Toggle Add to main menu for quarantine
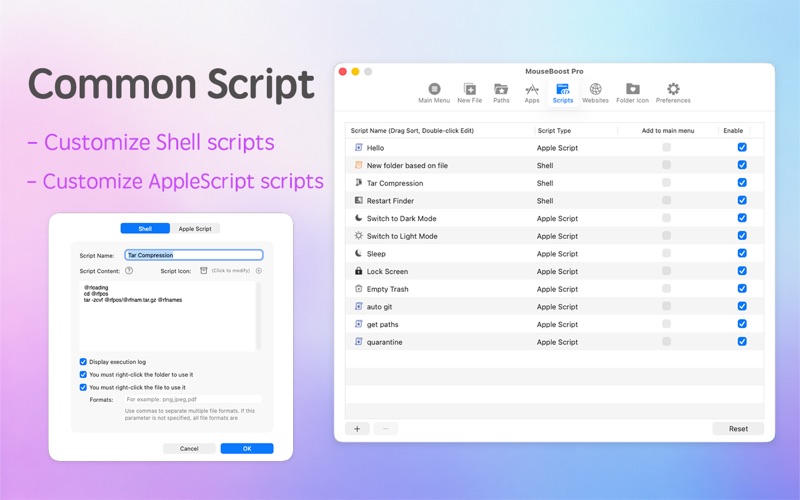Image resolution: width=800 pixels, height=500 pixels. (x=666, y=341)
